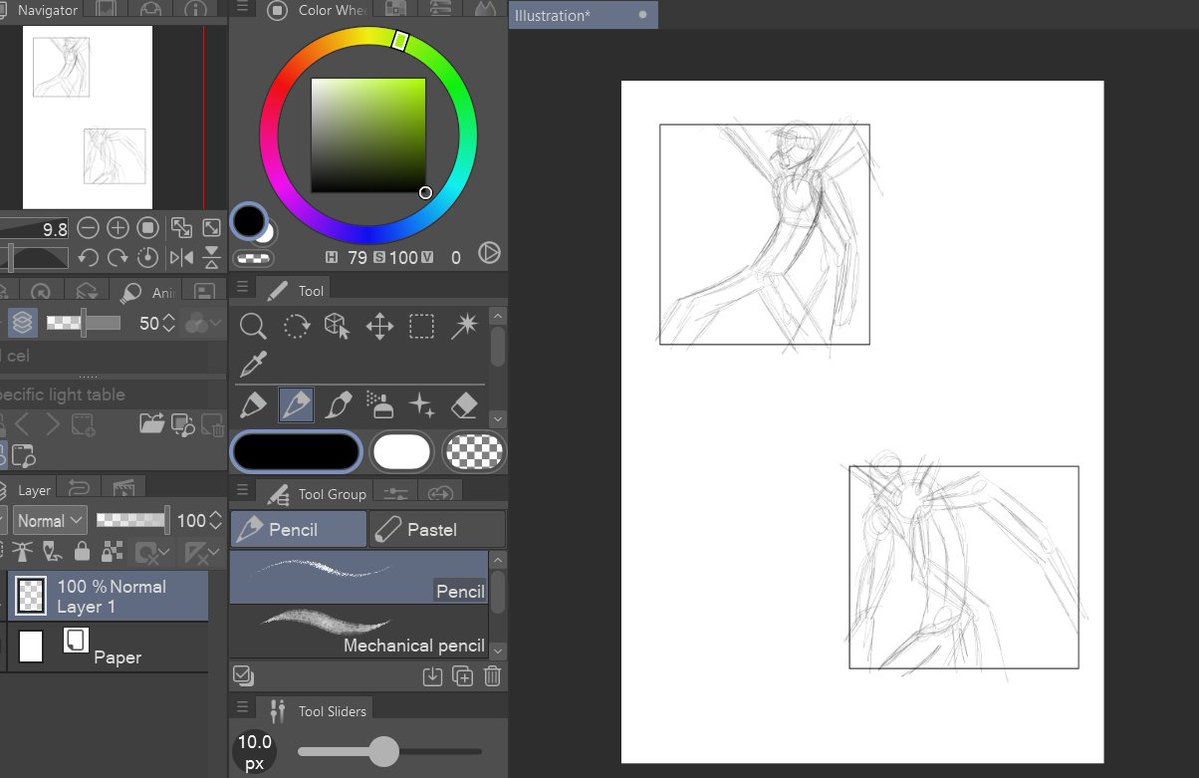The height and width of the screenshot is (778, 1199).
Task: Open Color Wheel palette menu
Action: pyautogui.click(x=242, y=7)
